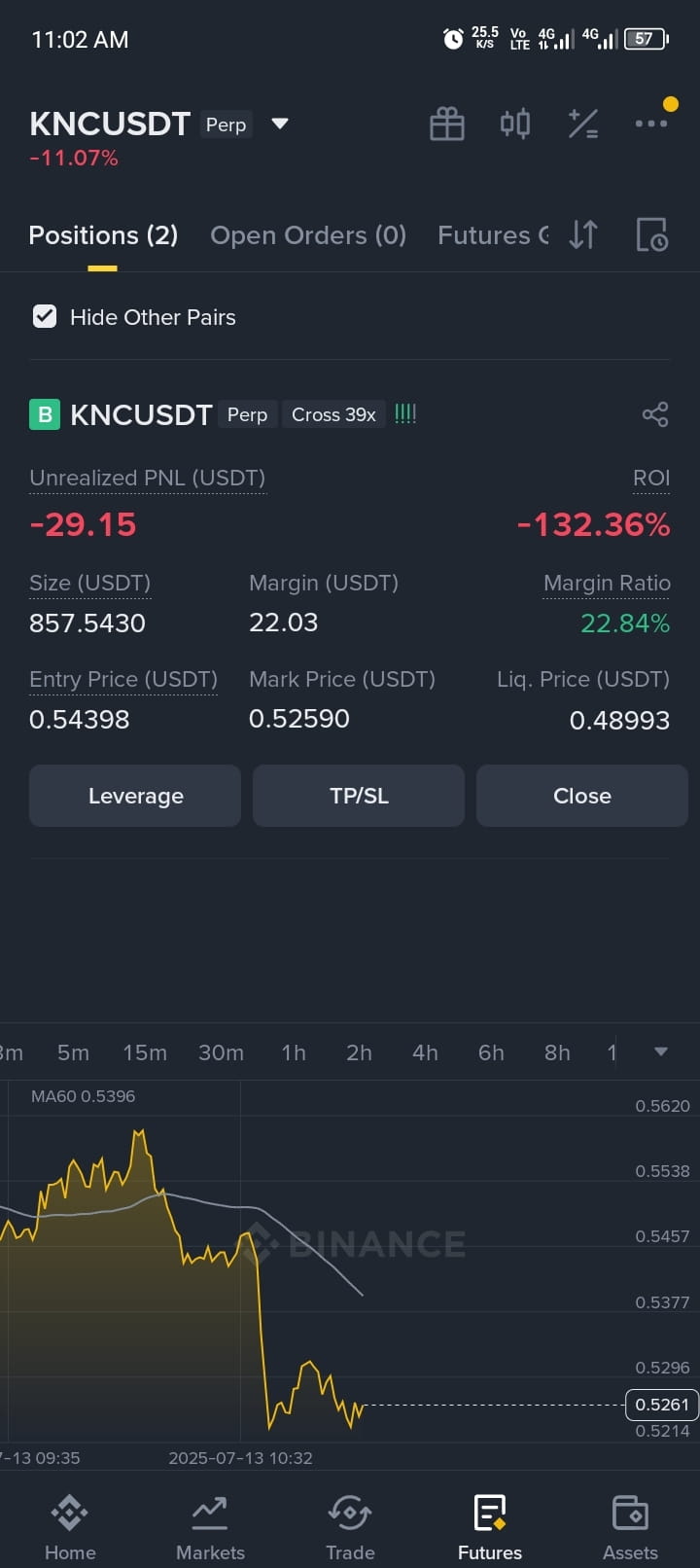Open the order history clock icon
Image resolution: width=700 pixels, height=1568 pixels.
tap(651, 234)
